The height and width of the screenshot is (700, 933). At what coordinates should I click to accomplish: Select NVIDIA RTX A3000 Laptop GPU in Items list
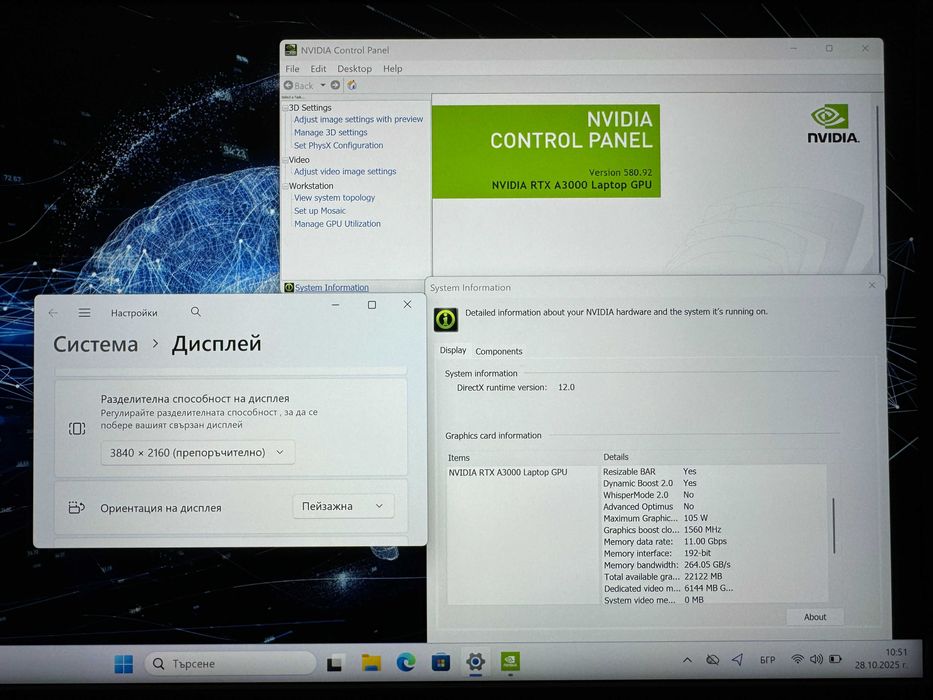508,473
